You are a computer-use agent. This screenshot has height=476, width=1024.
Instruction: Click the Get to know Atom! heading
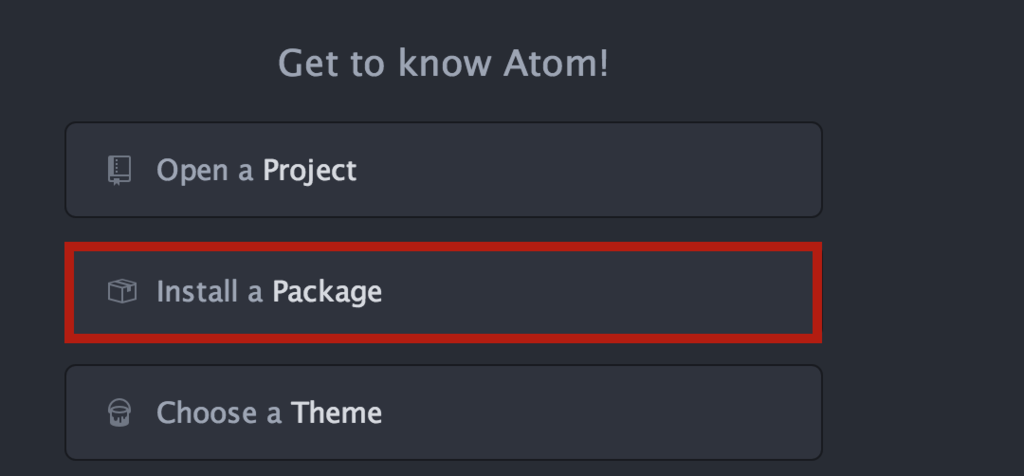[x=443, y=63]
